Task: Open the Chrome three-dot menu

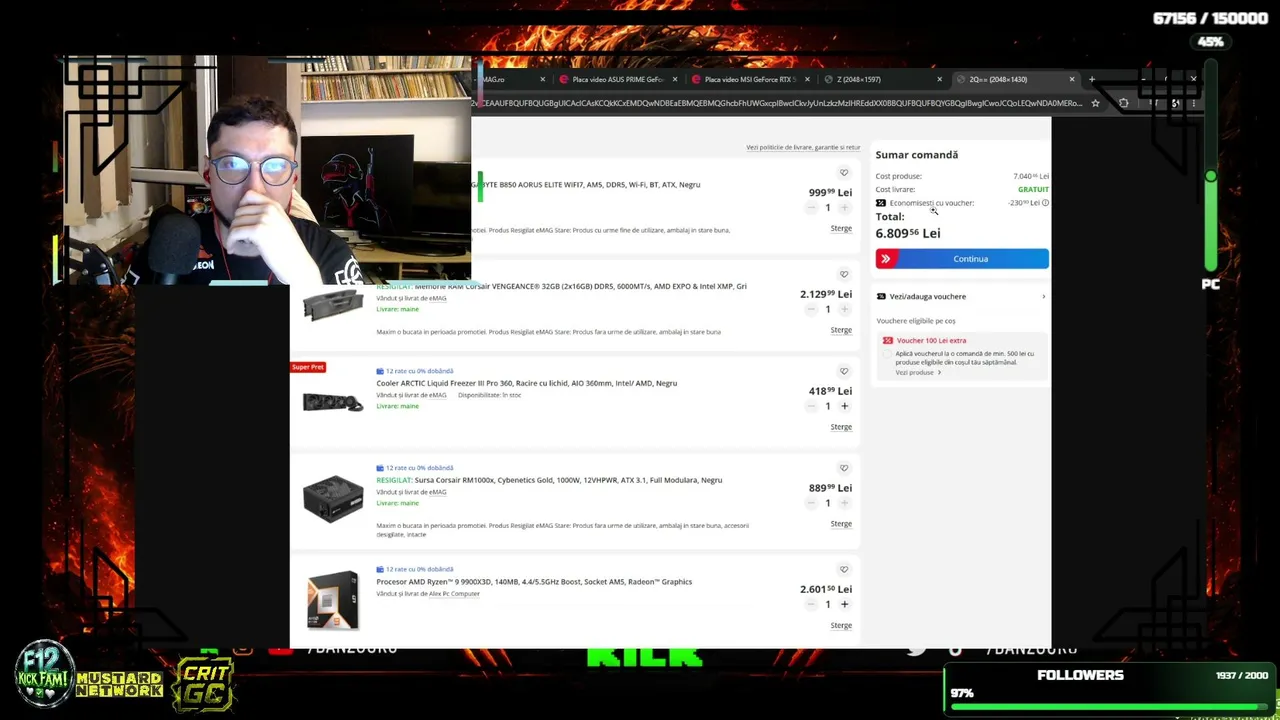Action: point(1193,103)
